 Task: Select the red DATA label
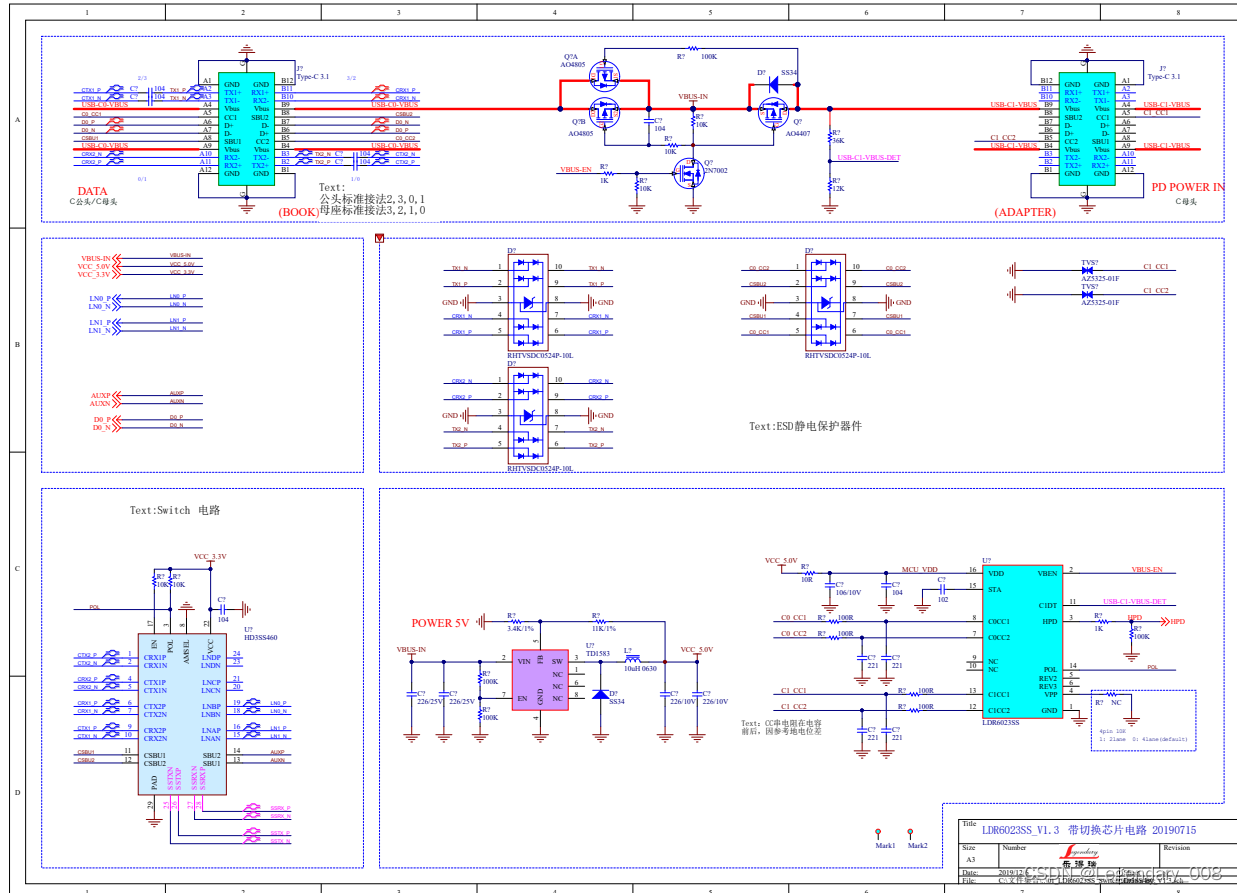(x=92, y=191)
